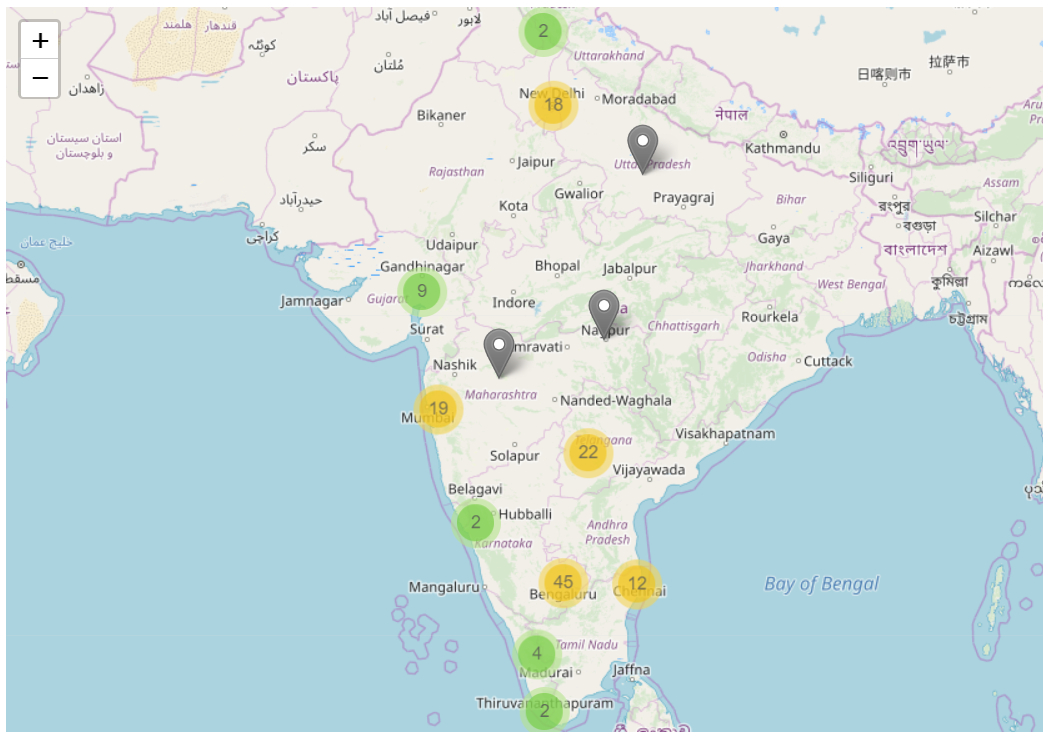Open the cluster marker with 18 near New Delhi
This screenshot has width=1054, height=741.
(x=553, y=103)
